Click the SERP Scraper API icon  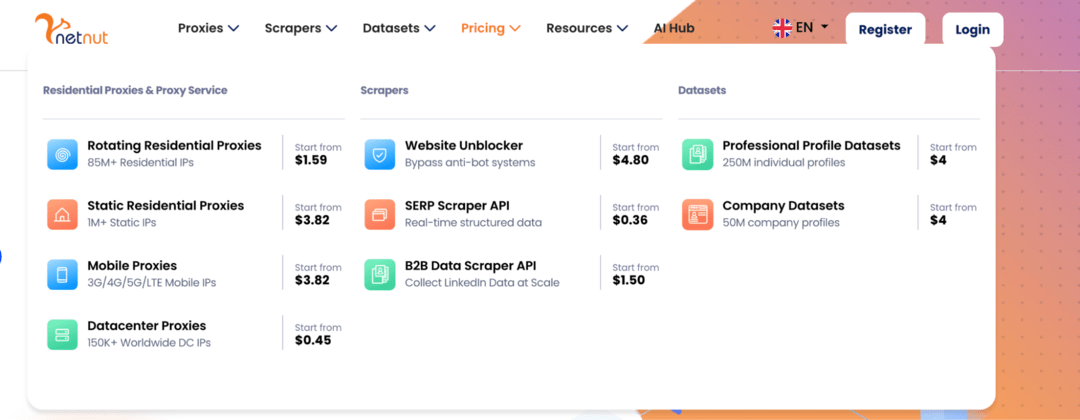(380, 214)
